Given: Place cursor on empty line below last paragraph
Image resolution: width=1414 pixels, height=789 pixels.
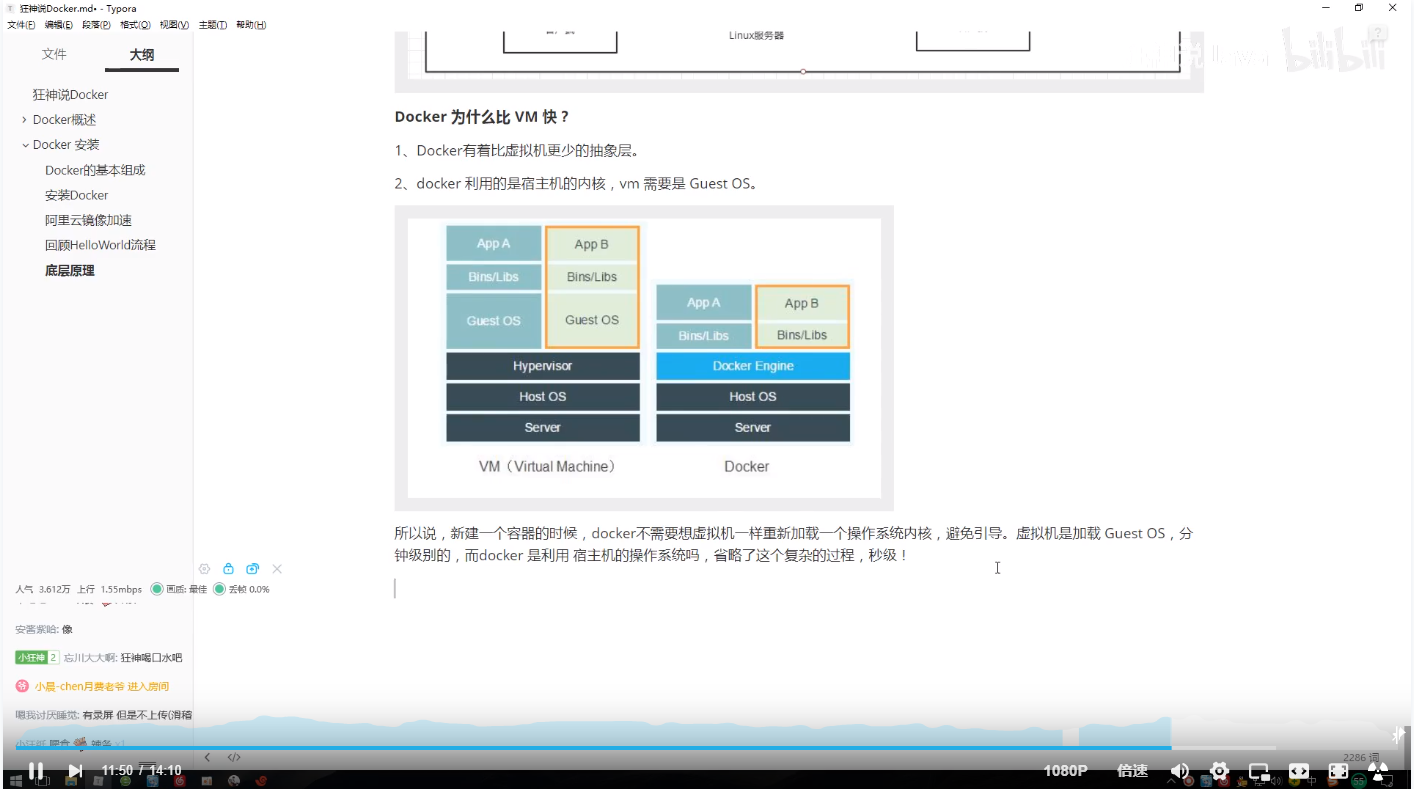Looking at the screenshot, I should point(795,588).
